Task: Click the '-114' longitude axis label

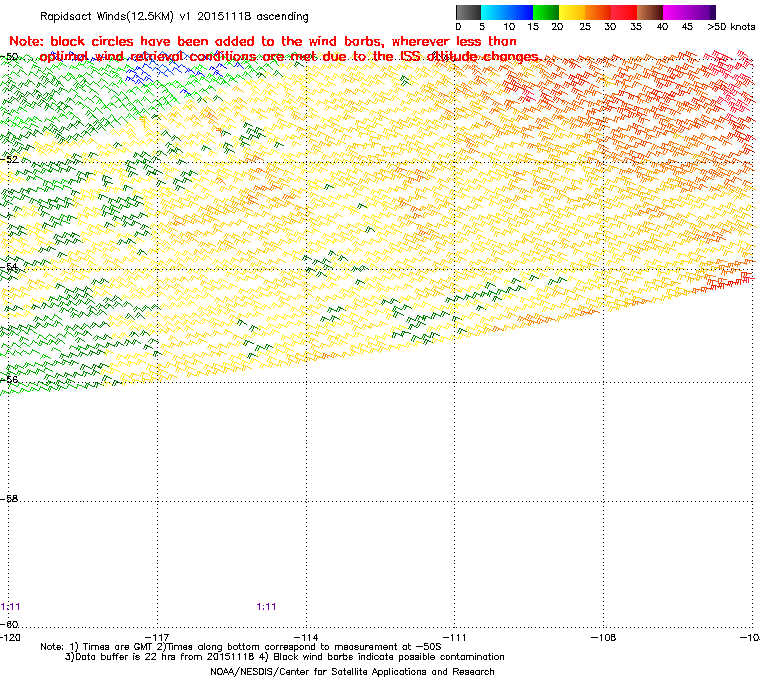Action: pyautogui.click(x=306, y=638)
